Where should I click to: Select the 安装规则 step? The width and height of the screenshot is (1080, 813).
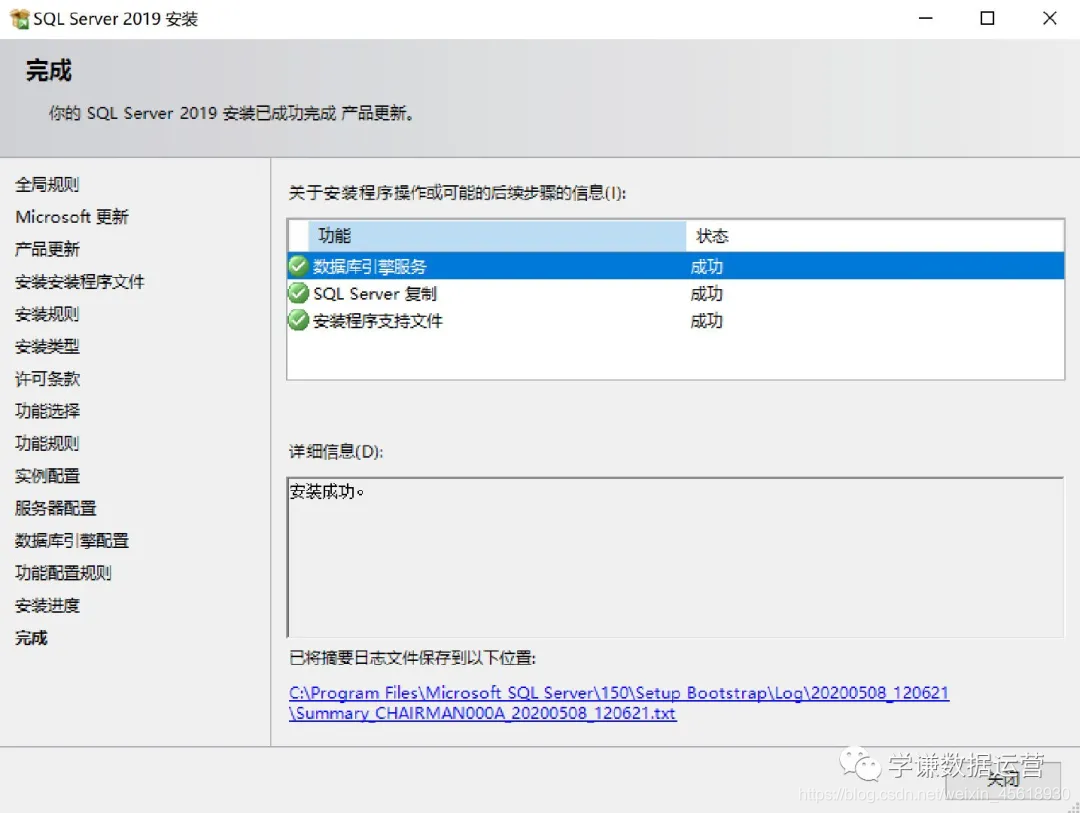pyautogui.click(x=47, y=314)
